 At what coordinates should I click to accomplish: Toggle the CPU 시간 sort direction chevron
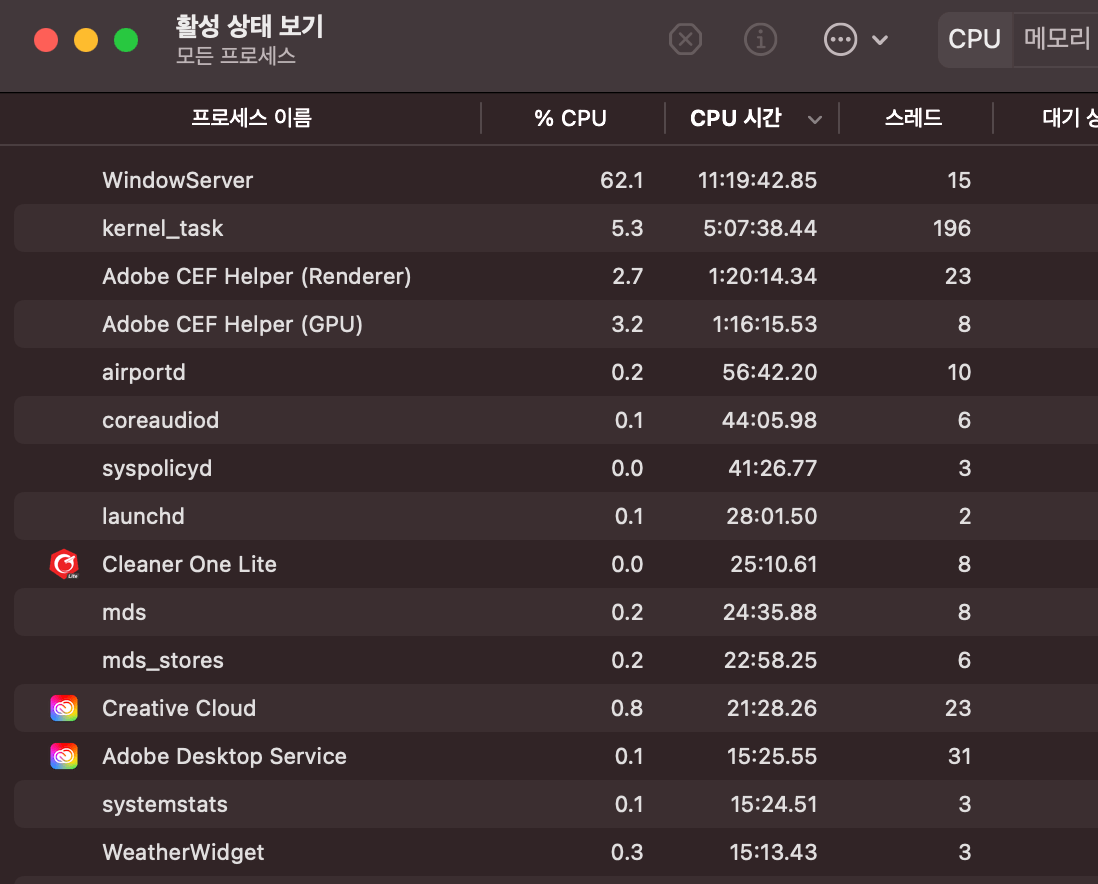tap(815, 118)
